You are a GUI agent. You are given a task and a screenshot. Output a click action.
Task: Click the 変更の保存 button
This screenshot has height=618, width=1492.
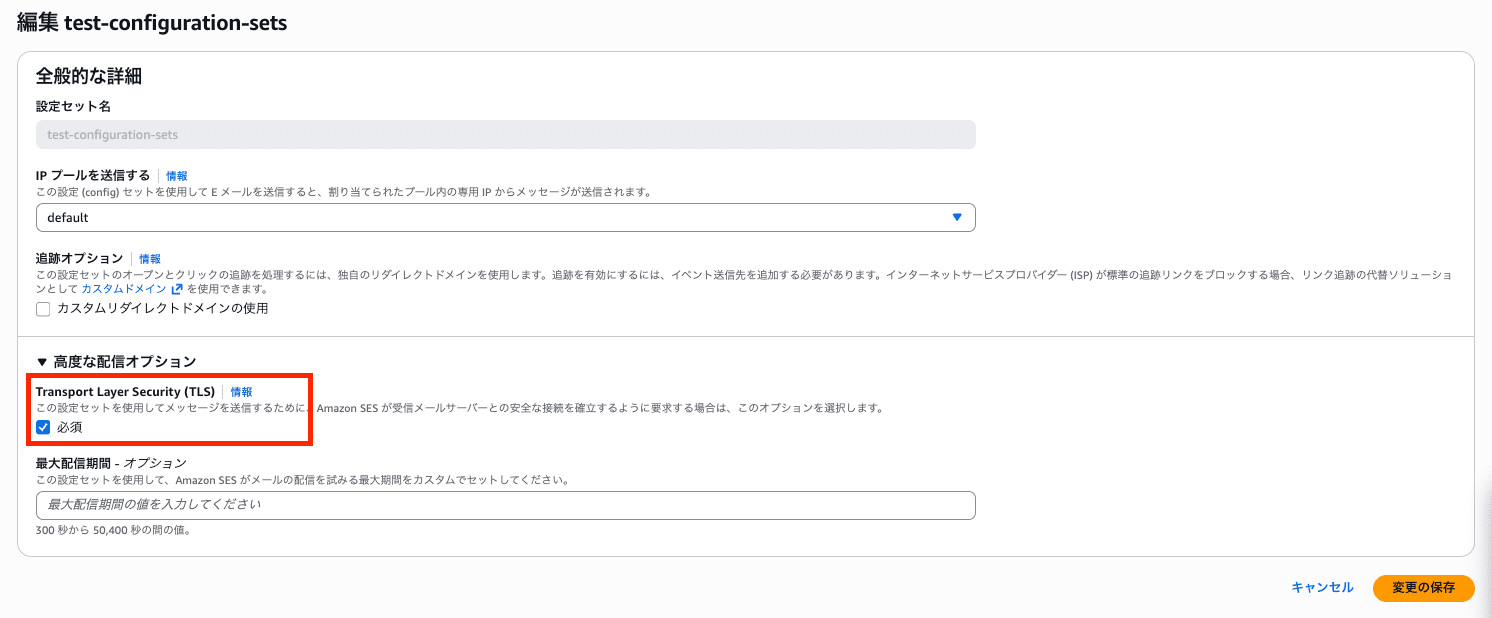(x=1423, y=588)
